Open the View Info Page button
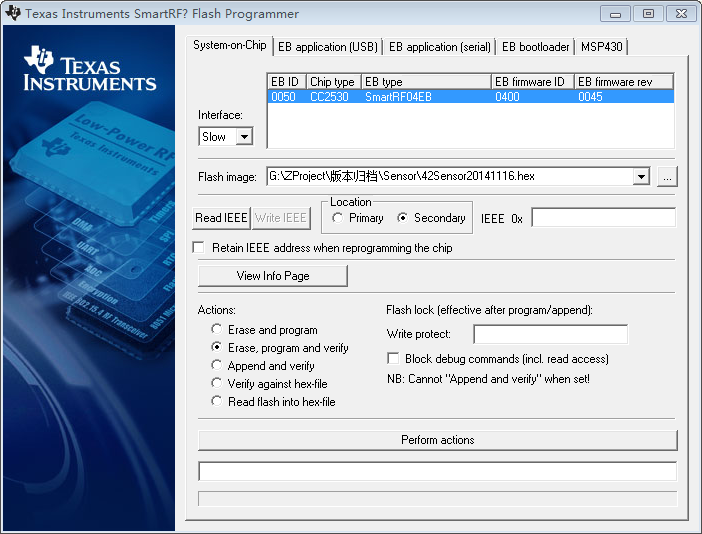702x534 pixels. [273, 276]
